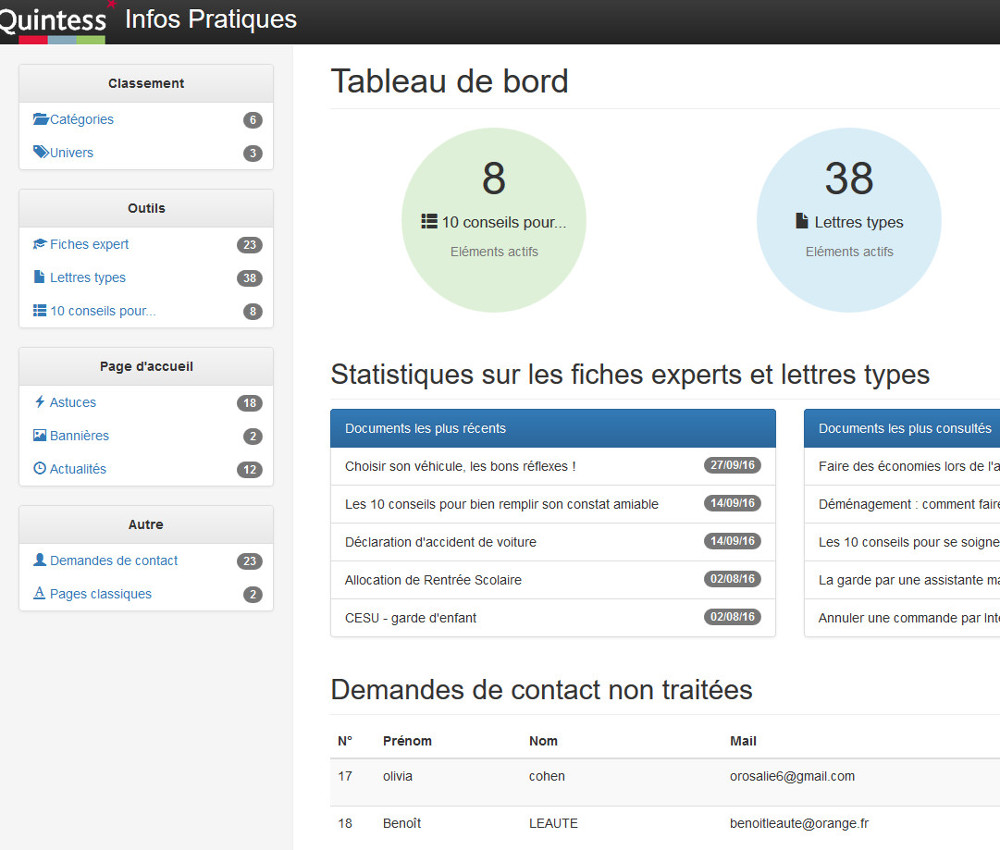Go to Demandes de contact page
Screen dimensions: 1000x850
(x=114, y=561)
